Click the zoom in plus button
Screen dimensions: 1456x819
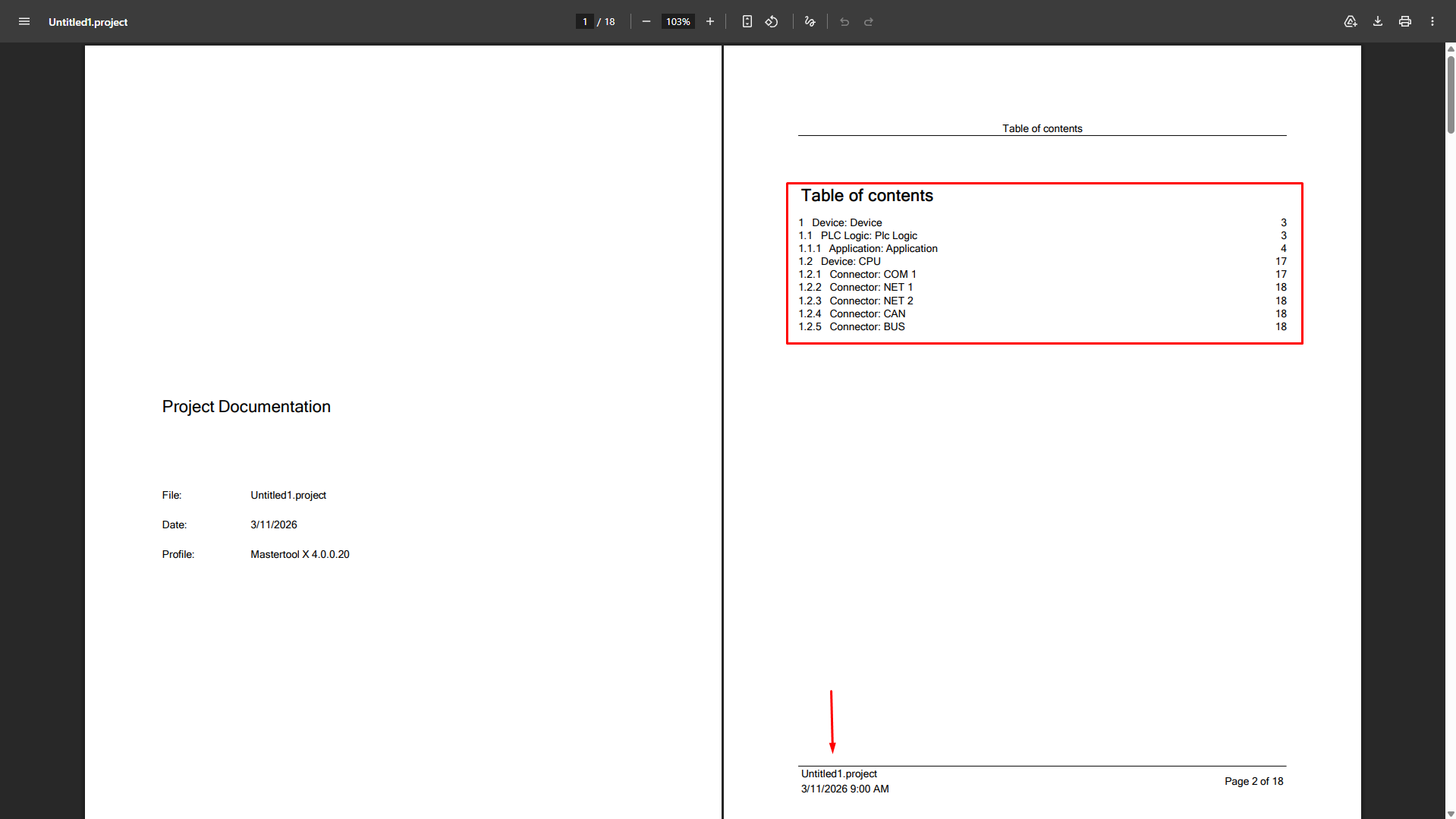click(x=710, y=21)
